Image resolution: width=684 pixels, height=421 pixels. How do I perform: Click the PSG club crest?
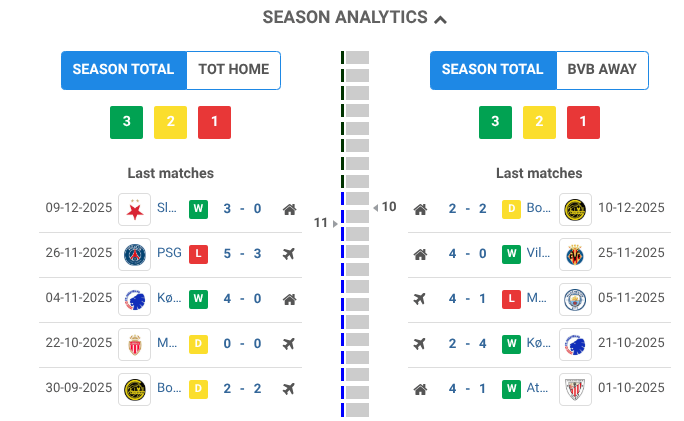[134, 254]
